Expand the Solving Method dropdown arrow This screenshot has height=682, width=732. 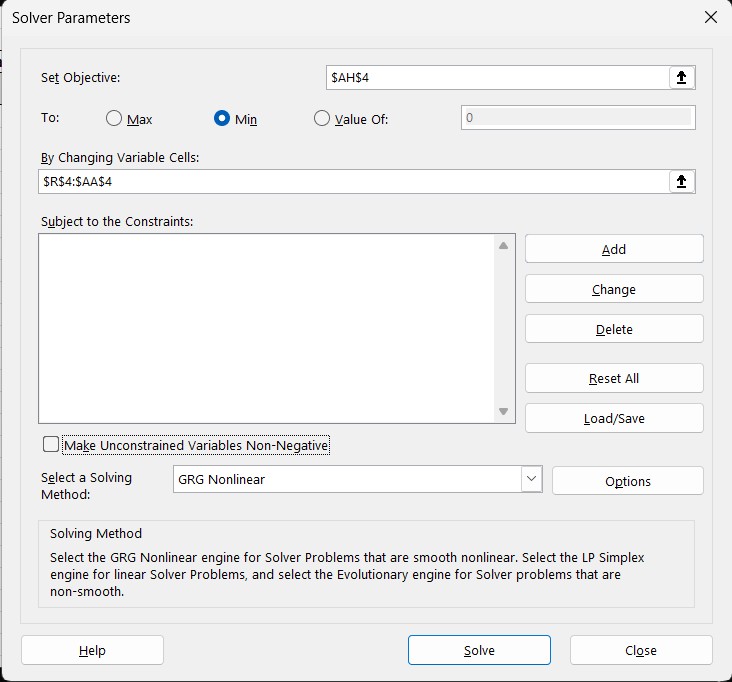(531, 479)
